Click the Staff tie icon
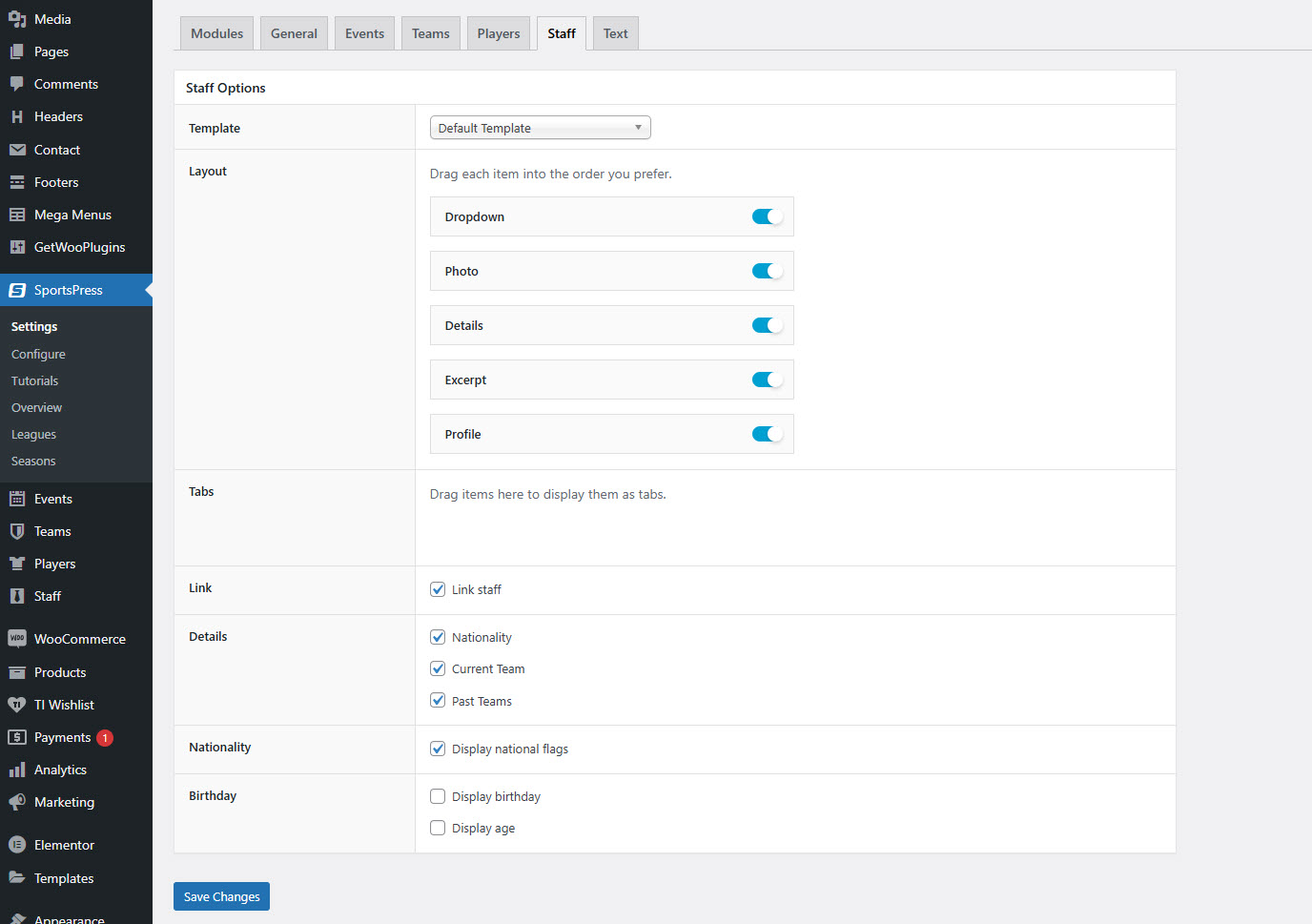1312x924 pixels. pos(17,596)
